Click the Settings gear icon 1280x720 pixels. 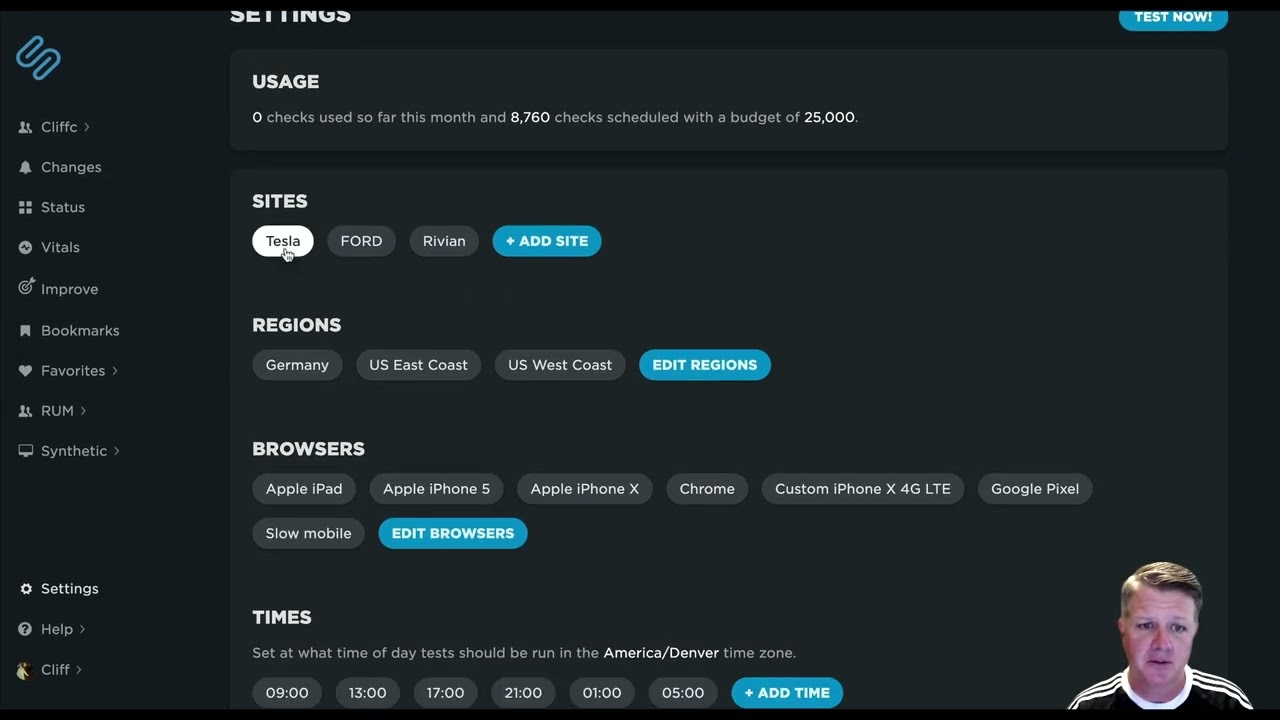[26, 589]
